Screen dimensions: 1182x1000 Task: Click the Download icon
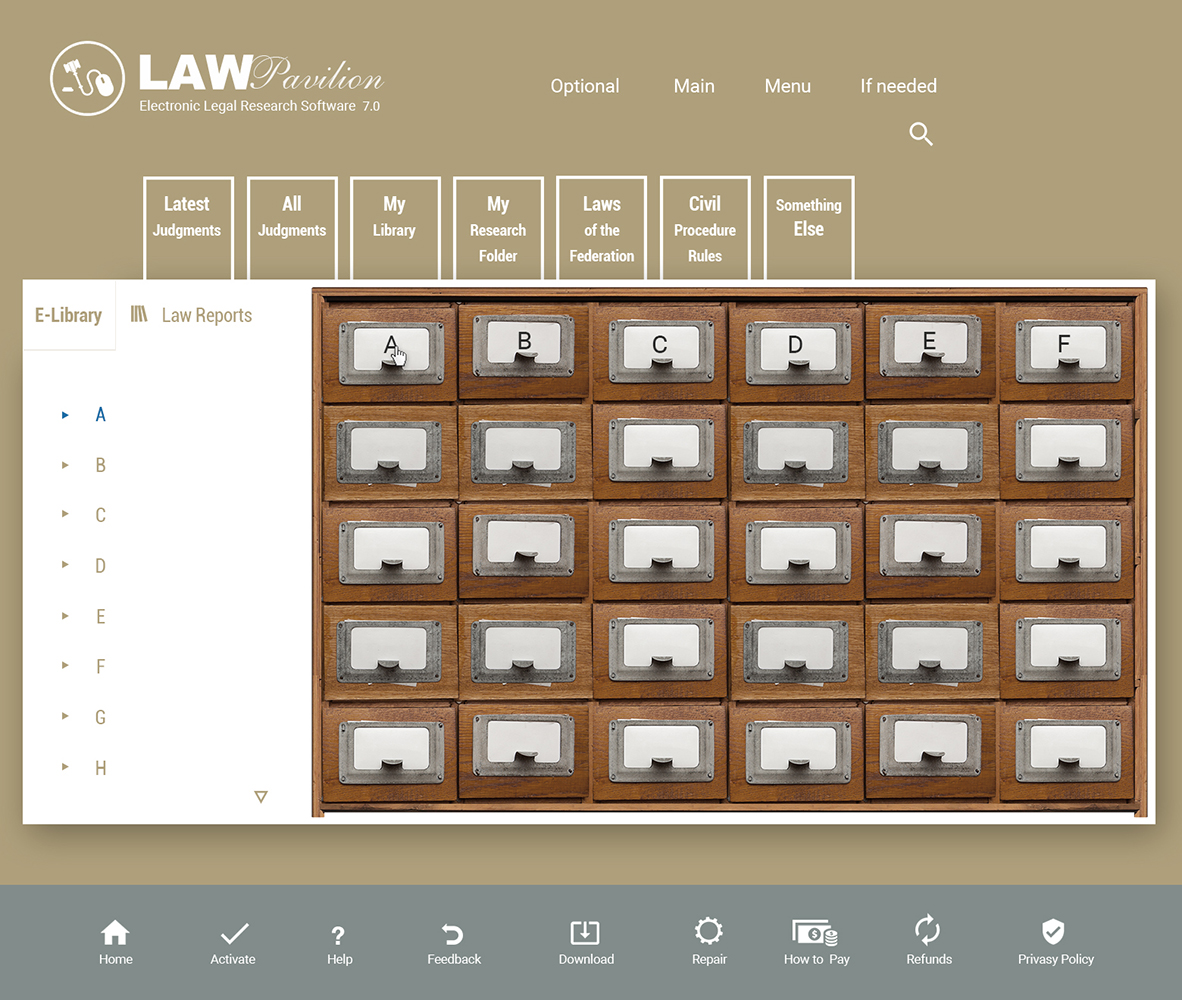point(585,933)
